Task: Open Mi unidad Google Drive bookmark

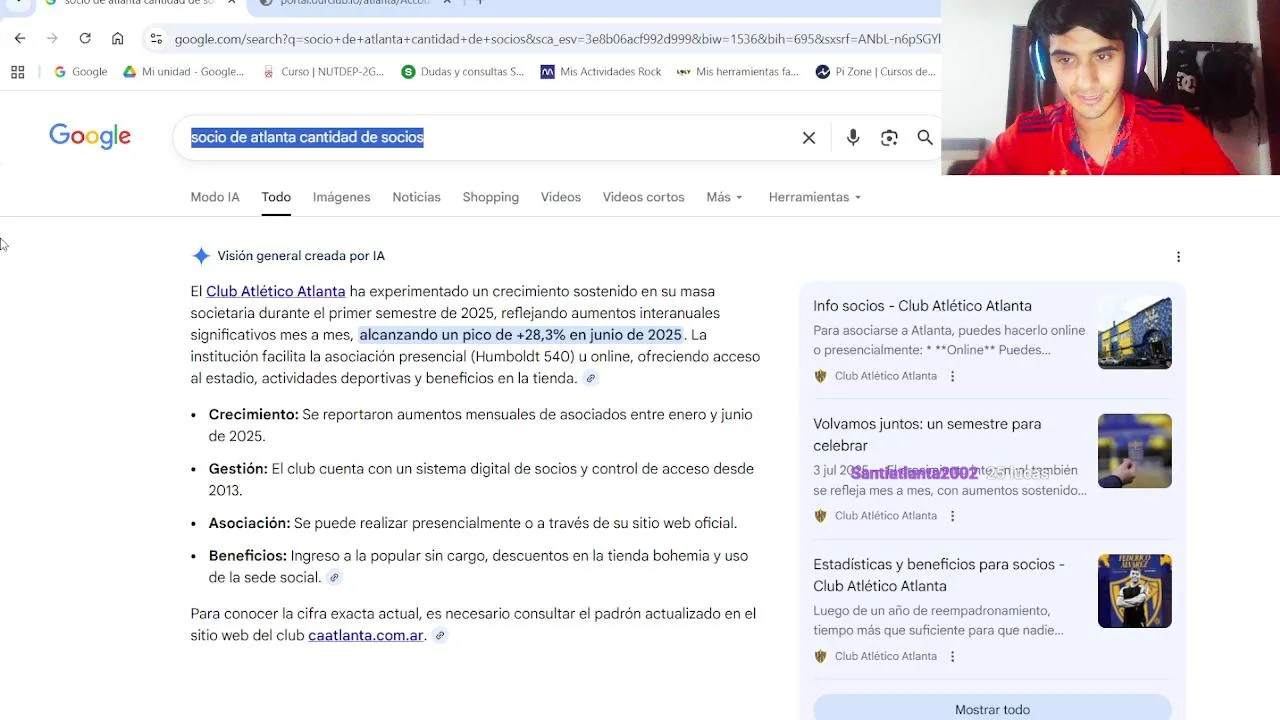Action: point(183,72)
